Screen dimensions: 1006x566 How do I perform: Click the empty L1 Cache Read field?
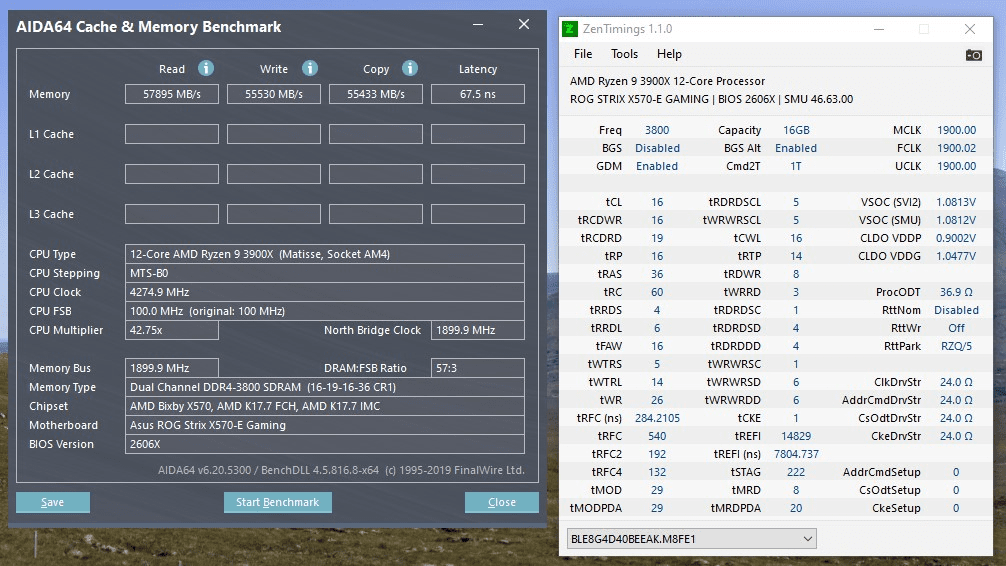coord(172,134)
